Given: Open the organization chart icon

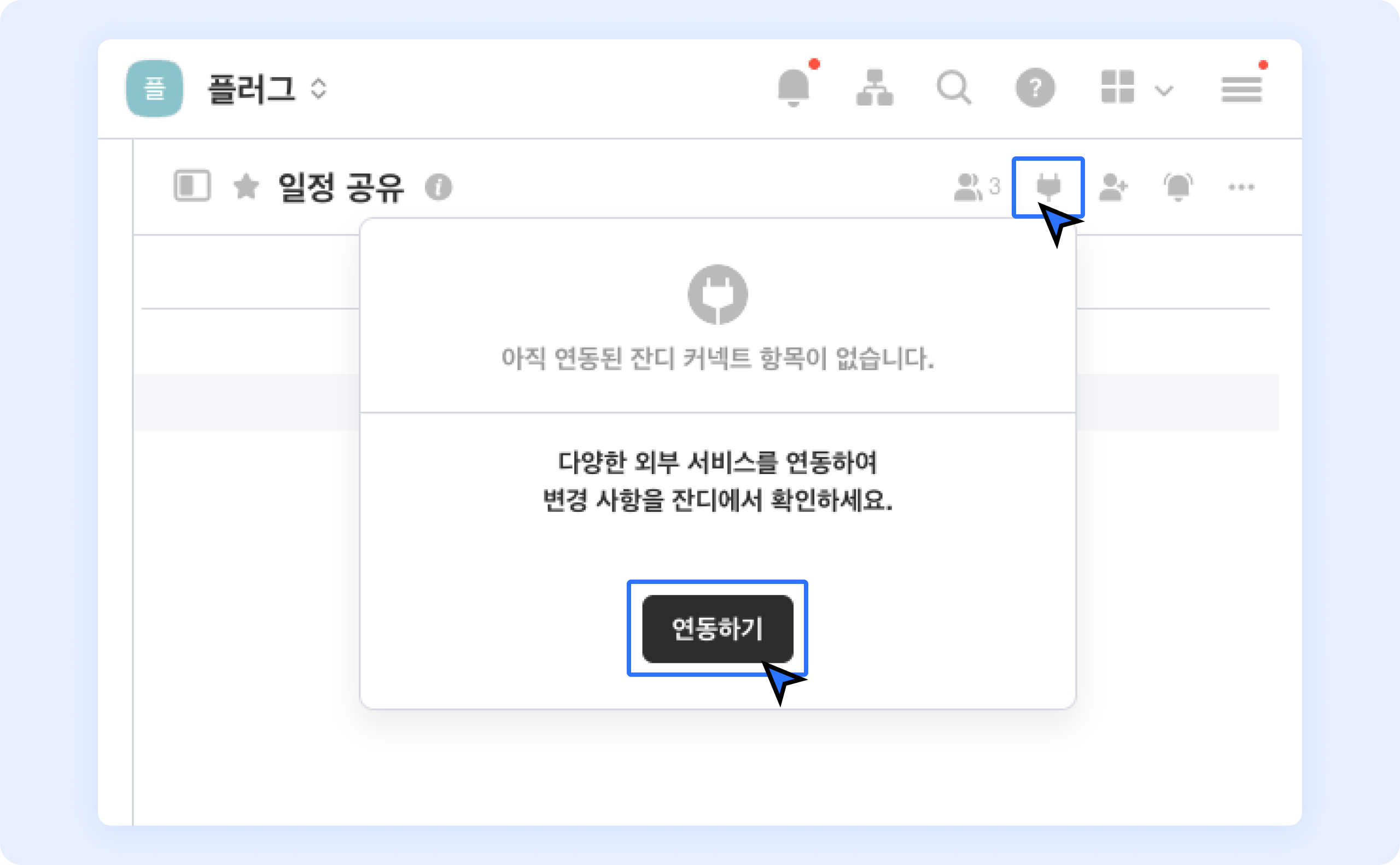Looking at the screenshot, I should click(x=874, y=88).
